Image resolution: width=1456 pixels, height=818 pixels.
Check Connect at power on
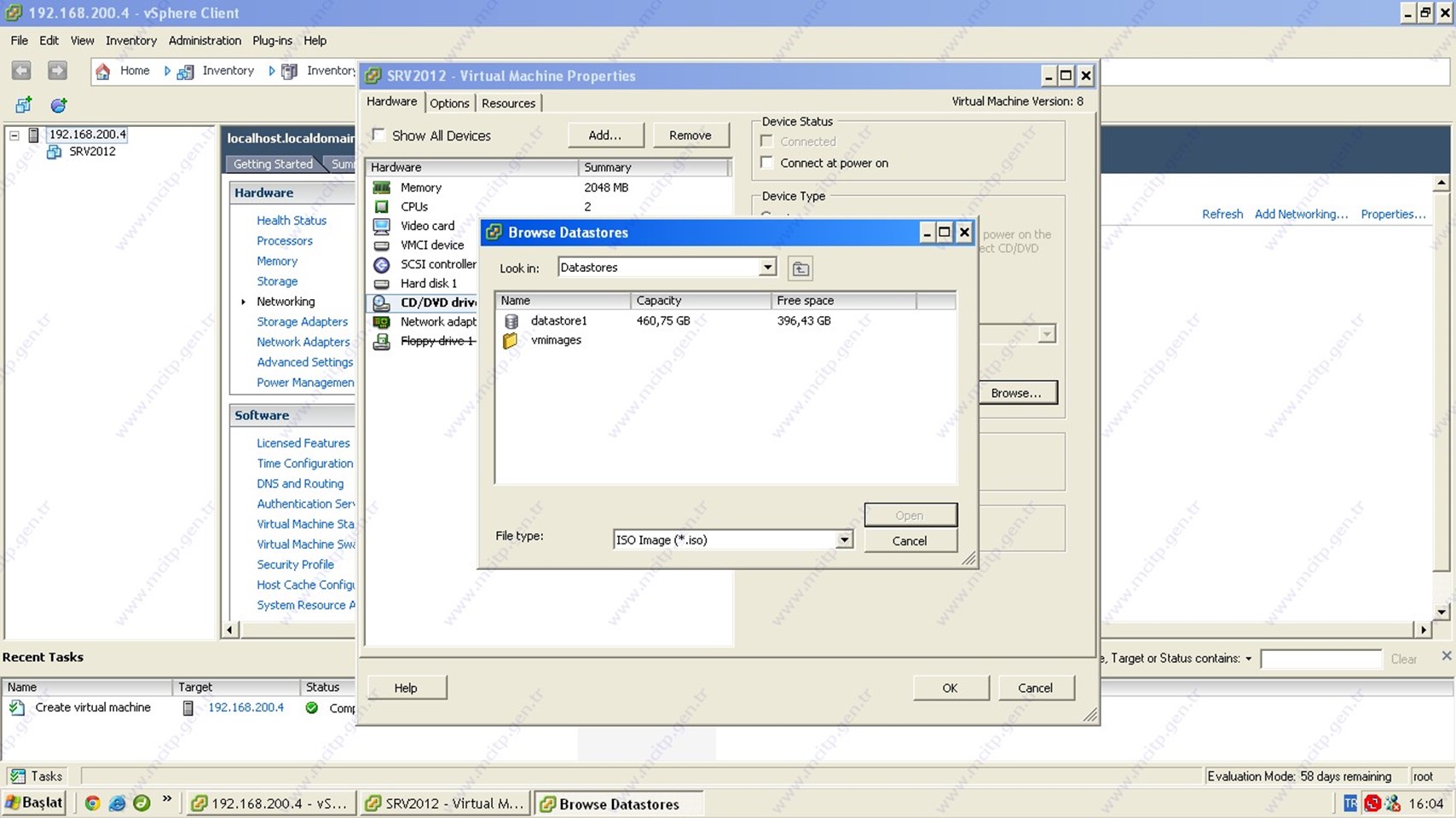click(x=767, y=163)
